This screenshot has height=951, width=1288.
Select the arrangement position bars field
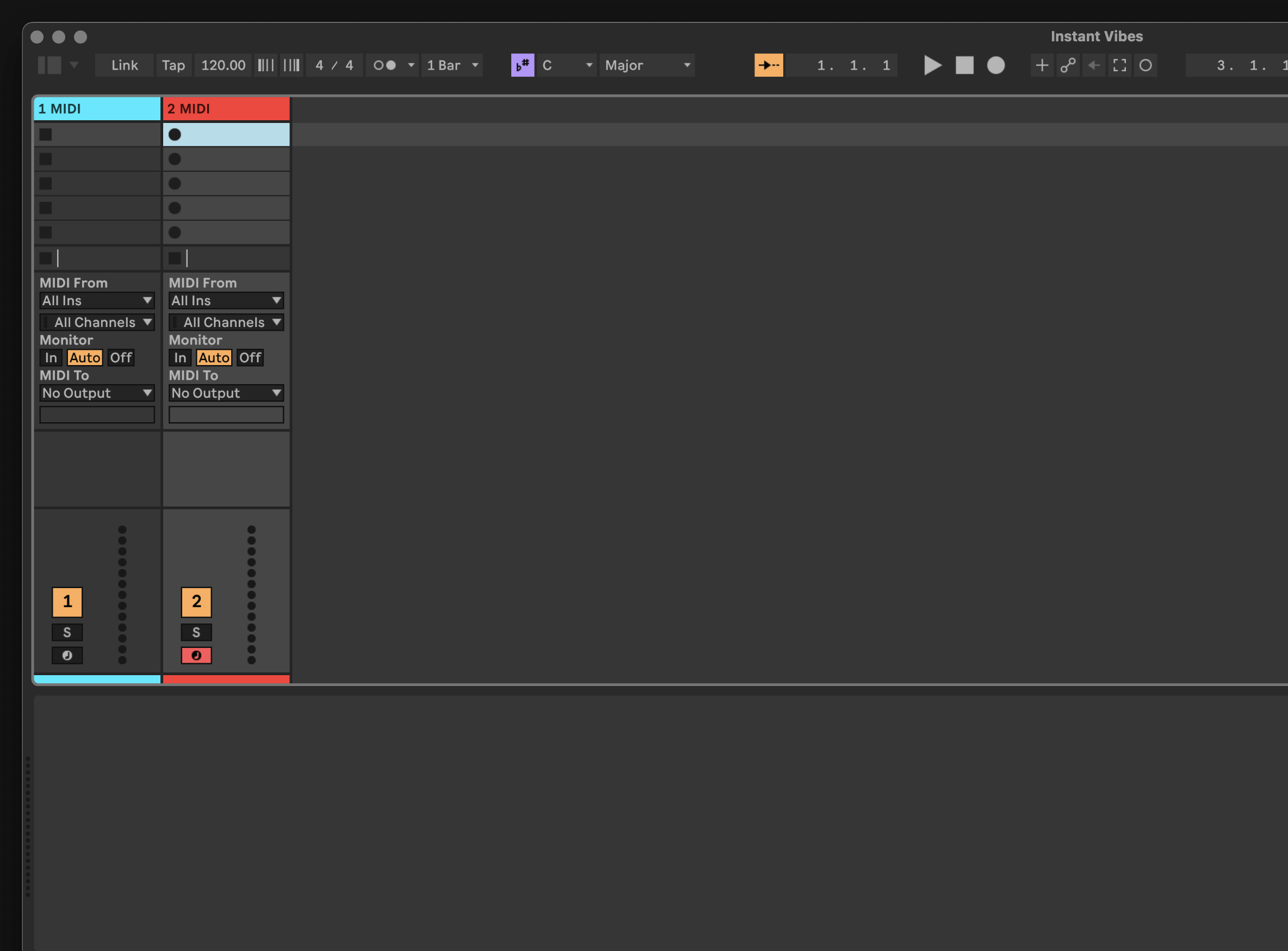tap(821, 65)
